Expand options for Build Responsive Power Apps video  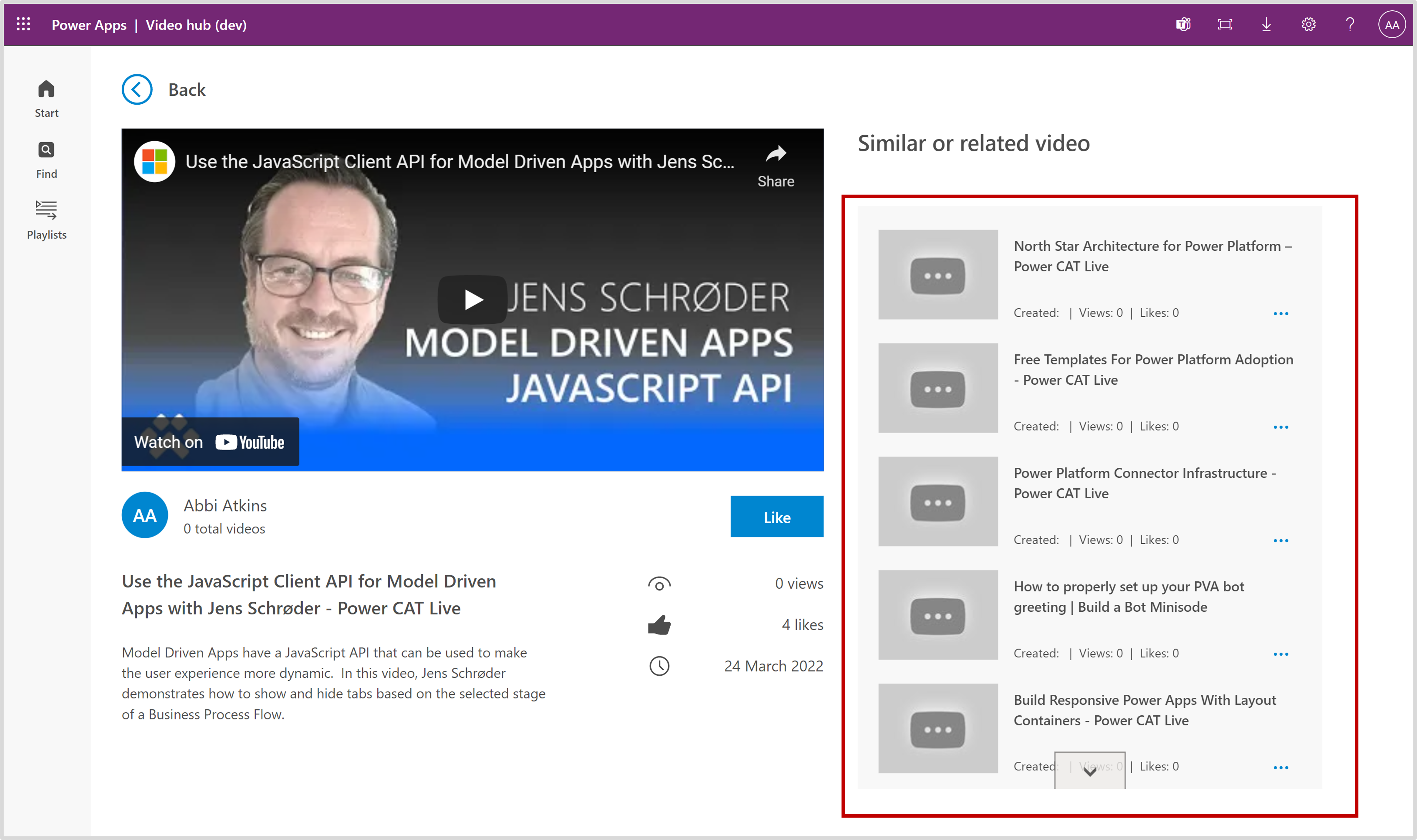tap(1281, 767)
